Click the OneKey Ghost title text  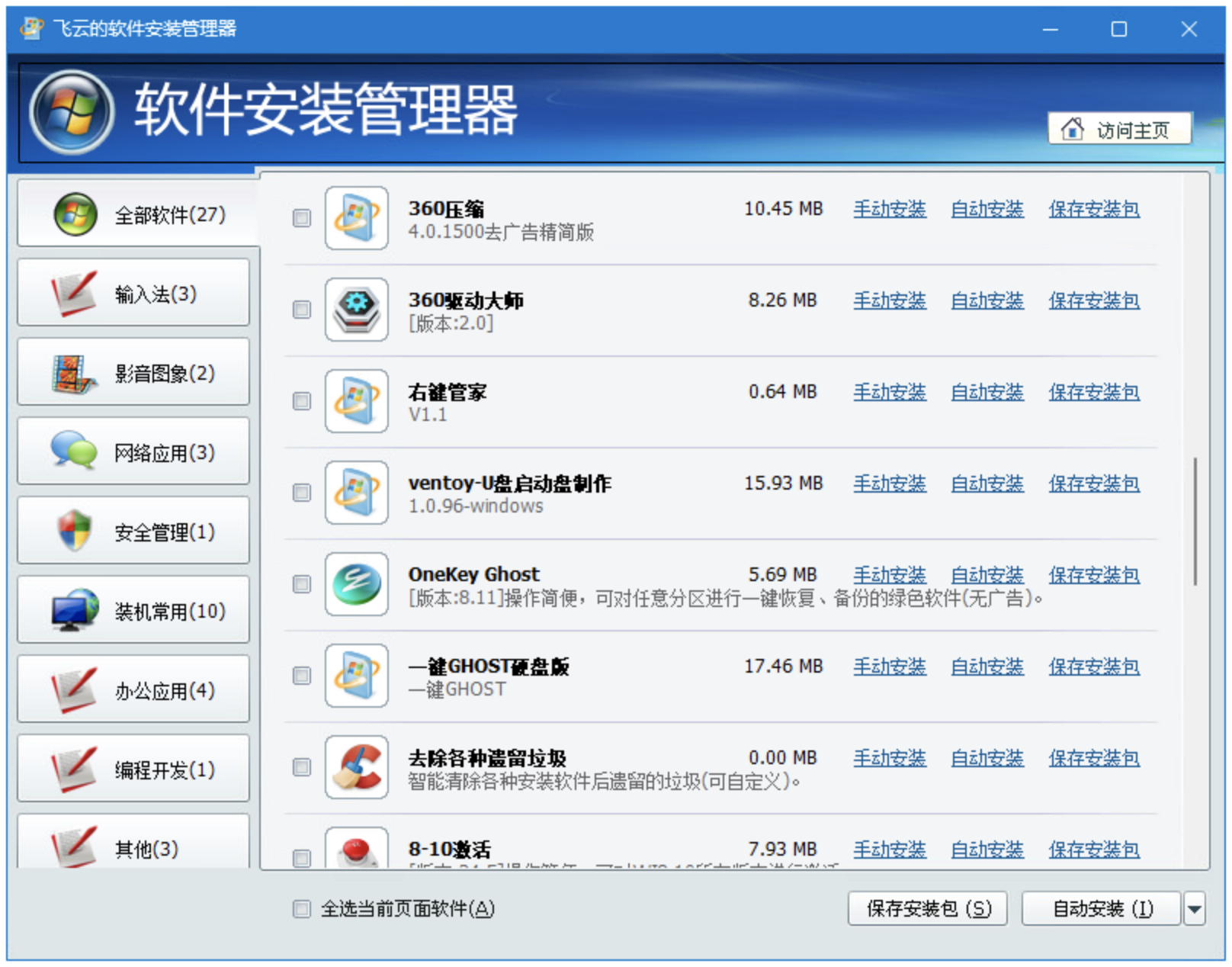click(x=473, y=574)
